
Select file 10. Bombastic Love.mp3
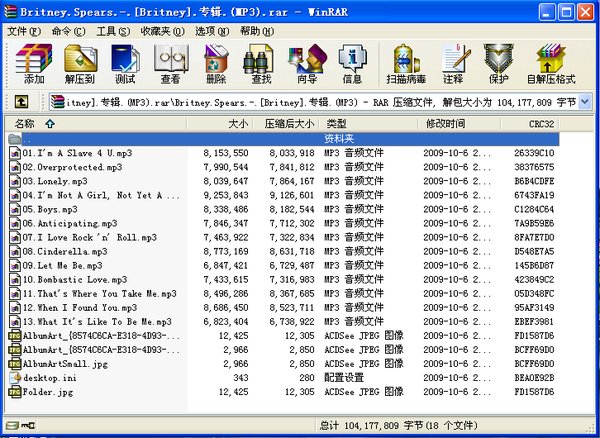click(x=75, y=280)
